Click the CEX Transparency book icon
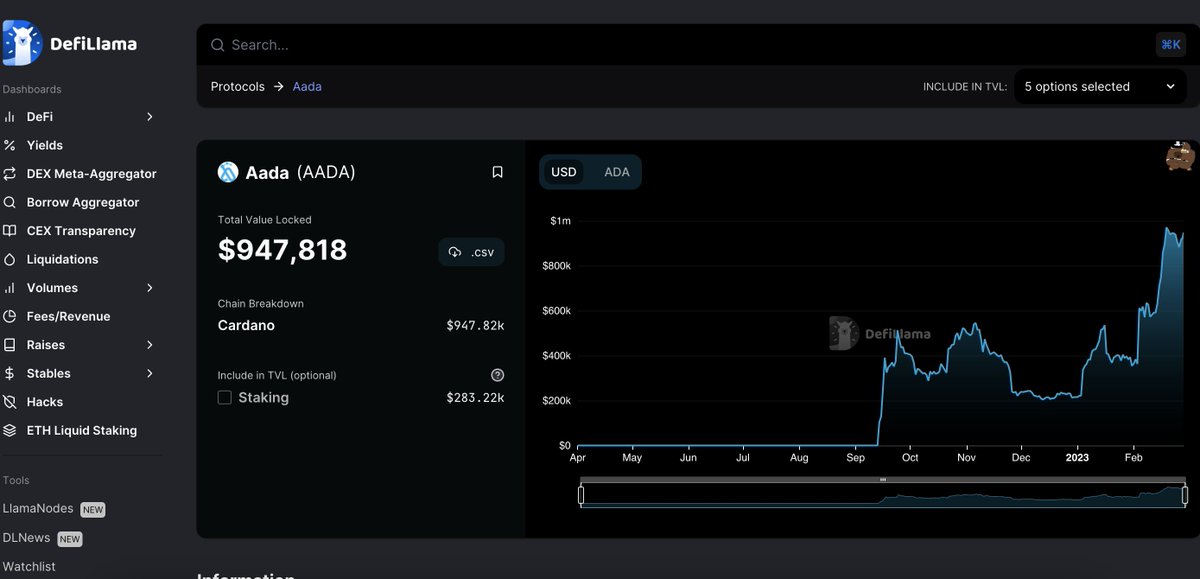 9,231
